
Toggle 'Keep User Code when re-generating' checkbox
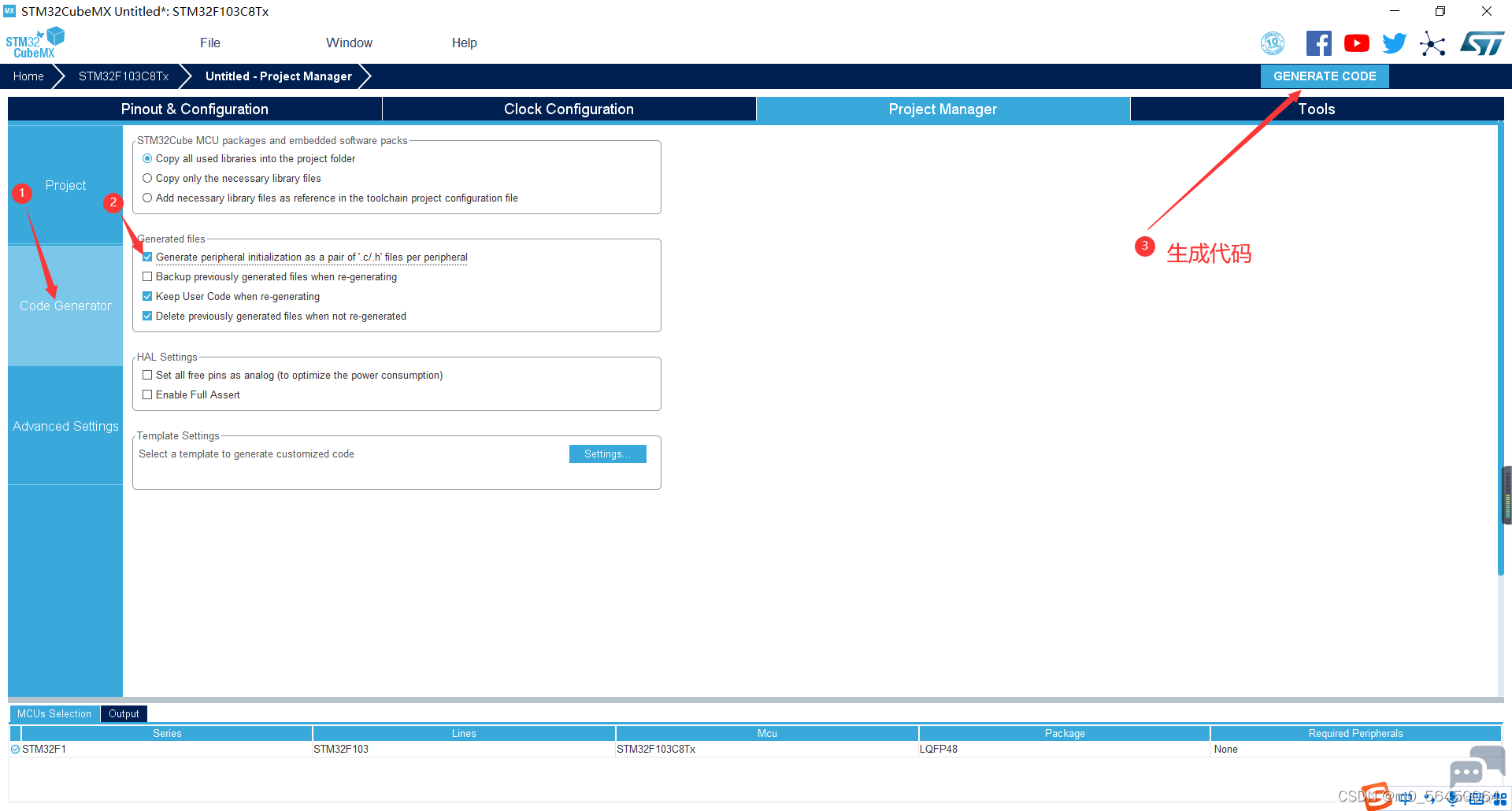point(147,297)
